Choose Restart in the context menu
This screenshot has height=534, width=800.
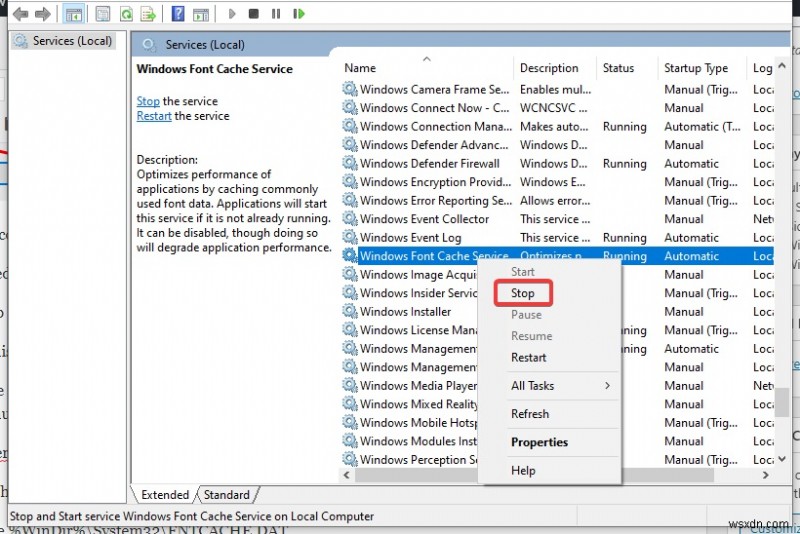click(x=529, y=357)
